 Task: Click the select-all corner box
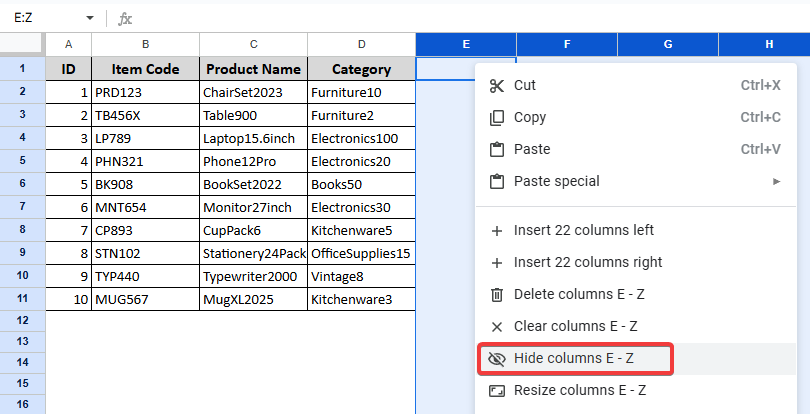(x=22, y=44)
